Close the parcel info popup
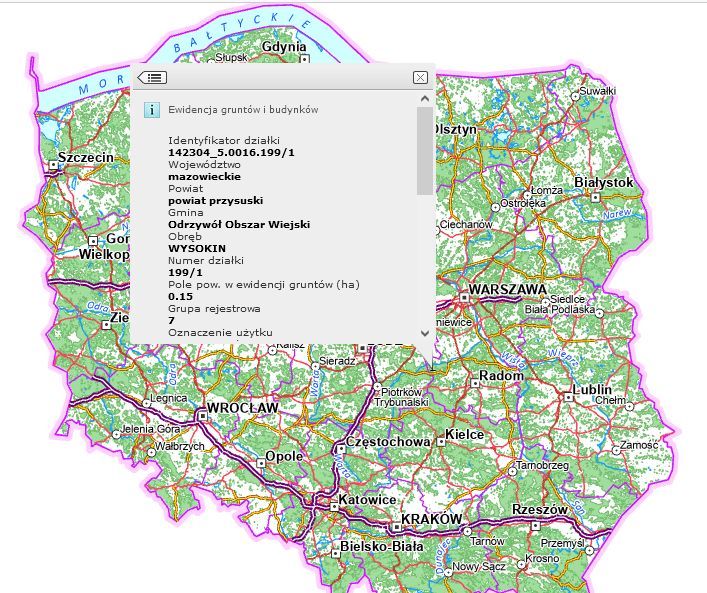This screenshot has height=593, width=707. click(x=420, y=78)
